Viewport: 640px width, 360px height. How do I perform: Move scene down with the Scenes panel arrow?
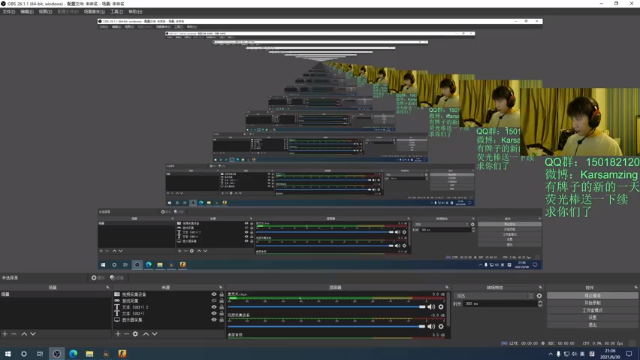pos(33,334)
